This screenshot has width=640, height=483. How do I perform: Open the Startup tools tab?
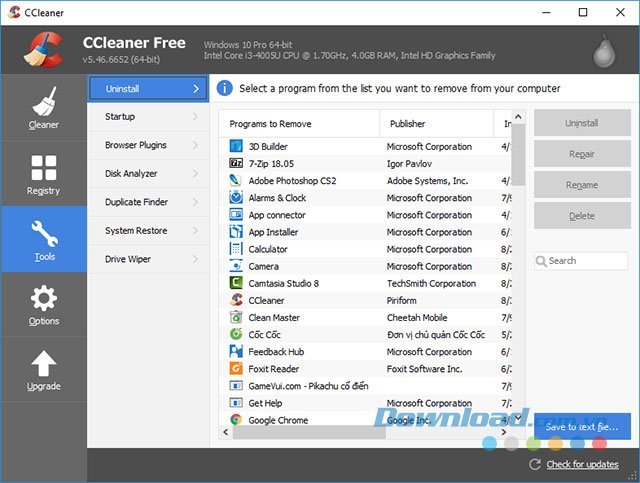[149, 117]
